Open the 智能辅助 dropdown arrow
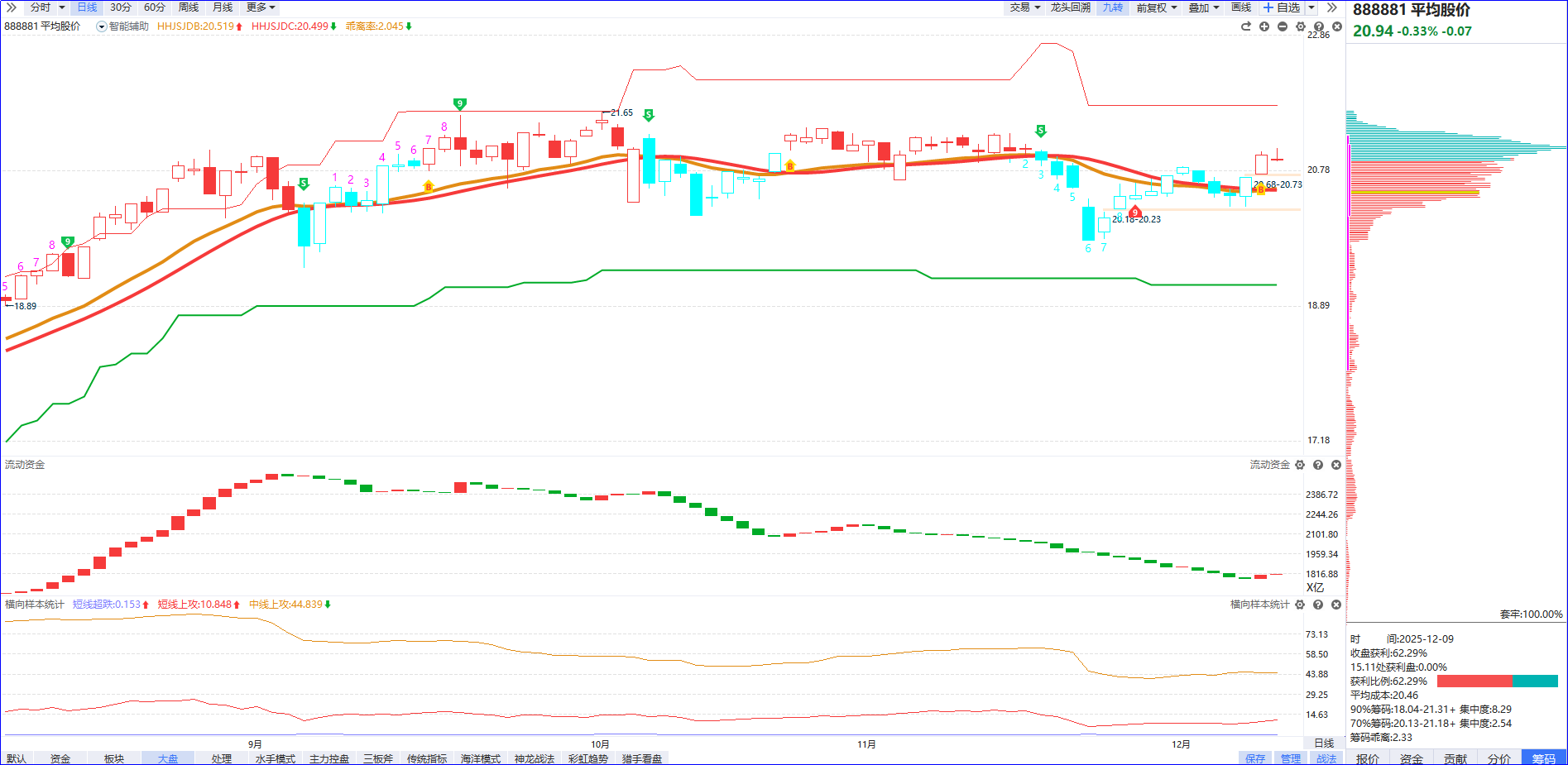This screenshot has width=1568, height=765. coord(102,26)
